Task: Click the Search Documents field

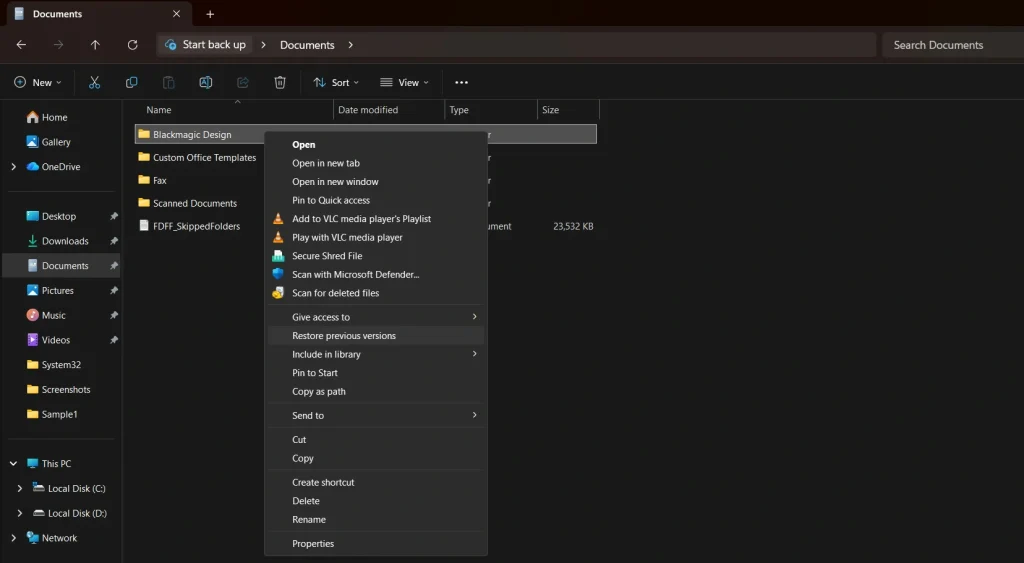Action: coord(953,45)
